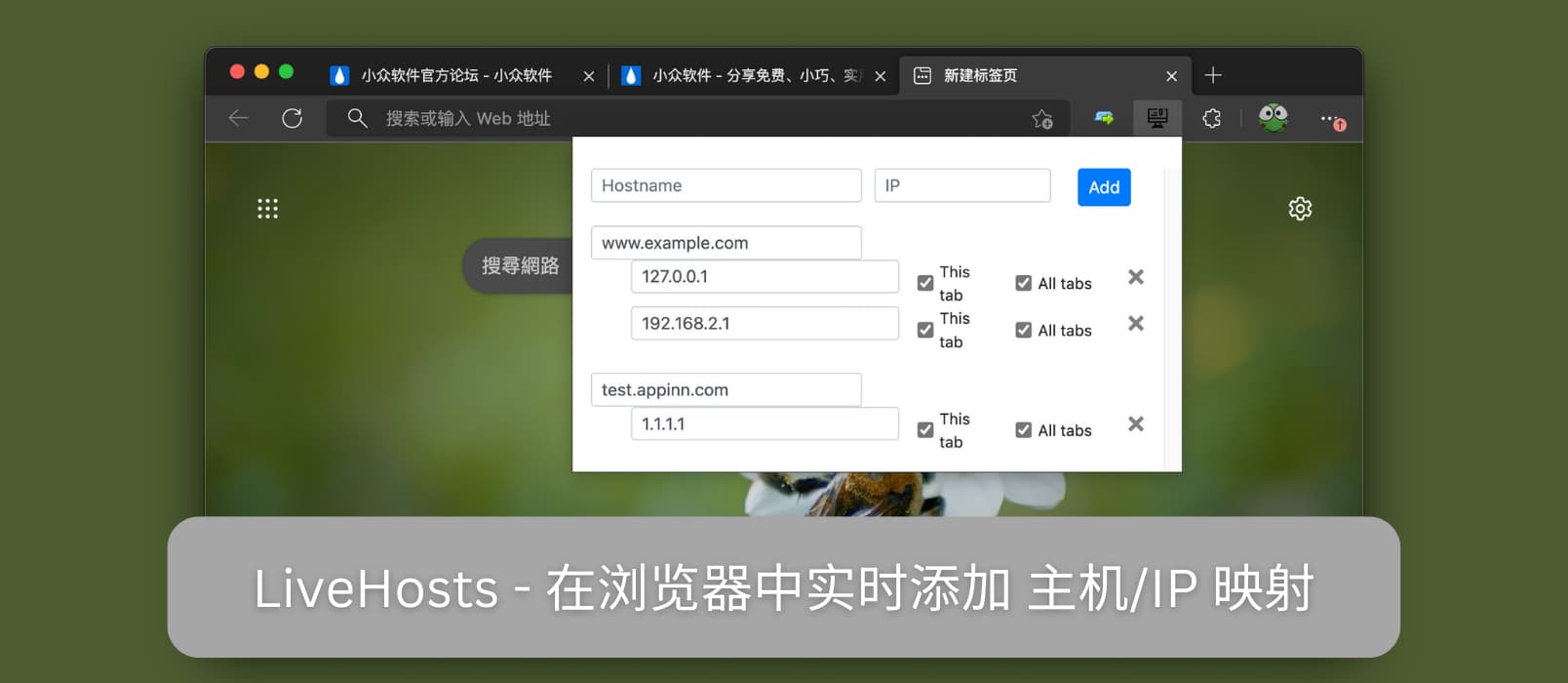
Task: Open the apps grid on new tab page
Action: 267,209
